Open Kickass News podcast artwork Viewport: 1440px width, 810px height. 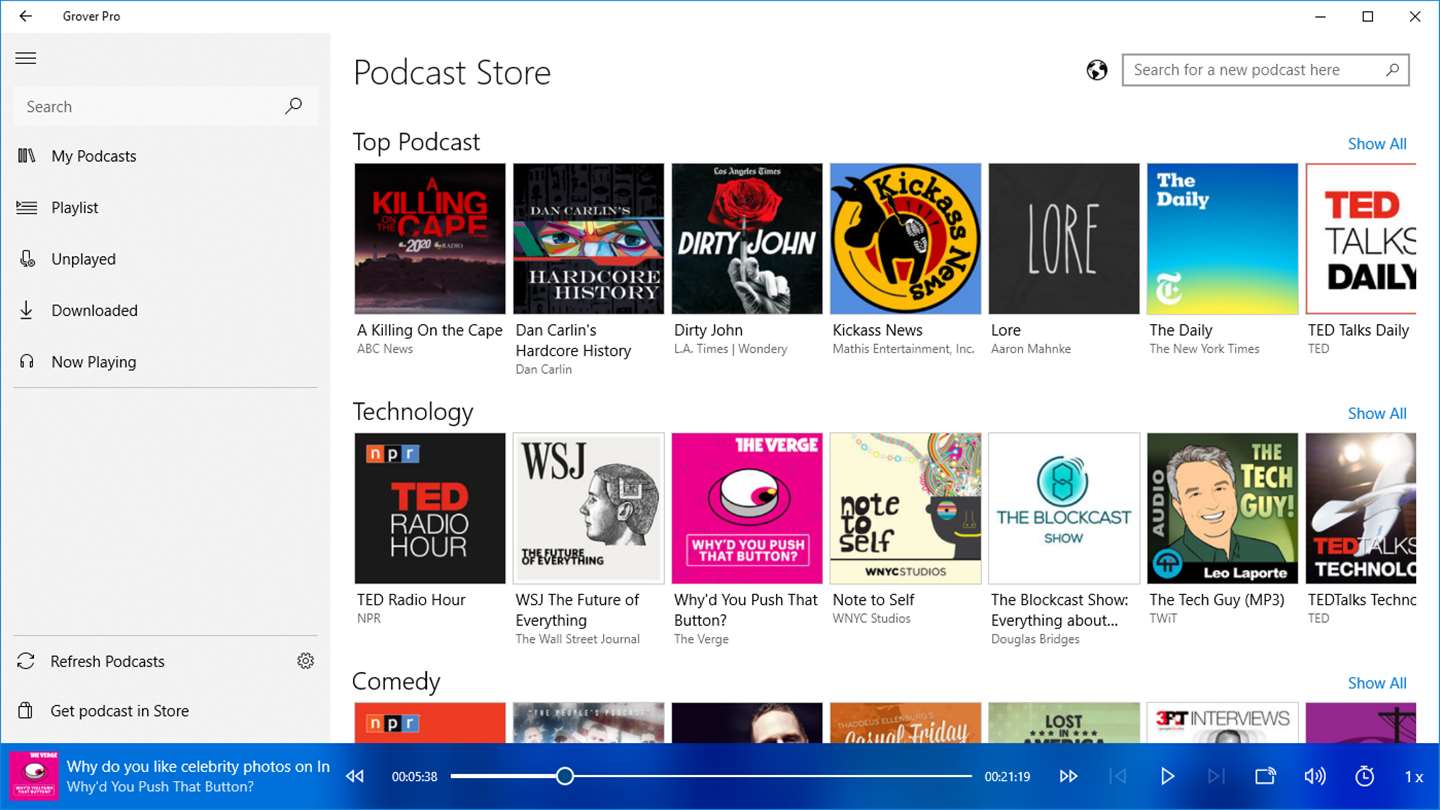pyautogui.click(x=905, y=239)
